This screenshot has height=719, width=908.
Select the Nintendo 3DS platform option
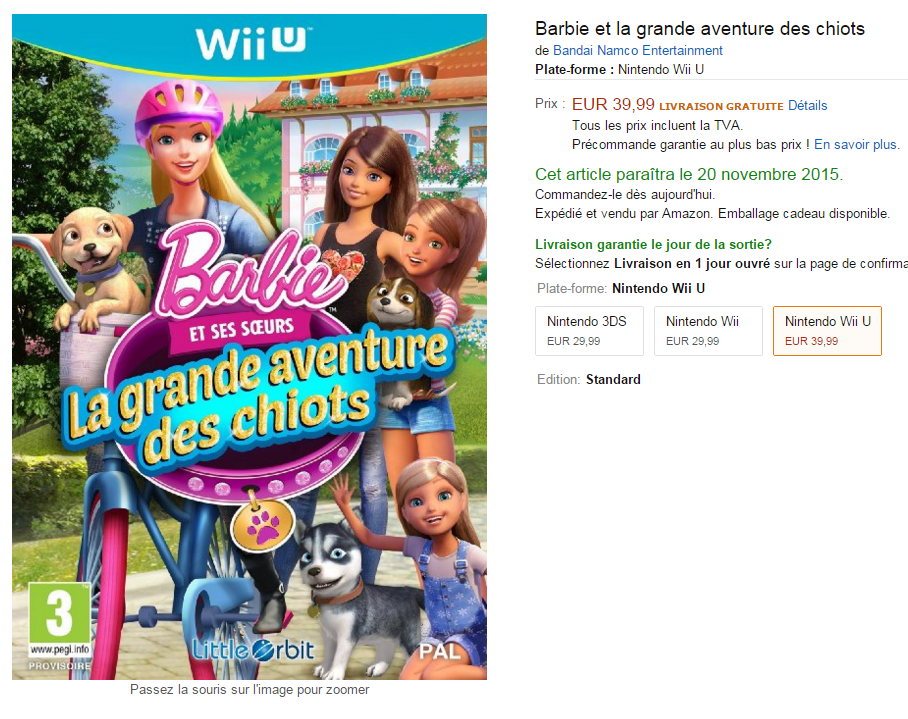click(589, 331)
